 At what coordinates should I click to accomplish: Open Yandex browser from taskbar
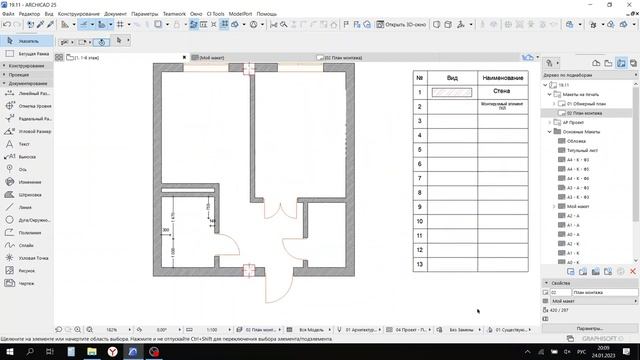click(x=113, y=351)
